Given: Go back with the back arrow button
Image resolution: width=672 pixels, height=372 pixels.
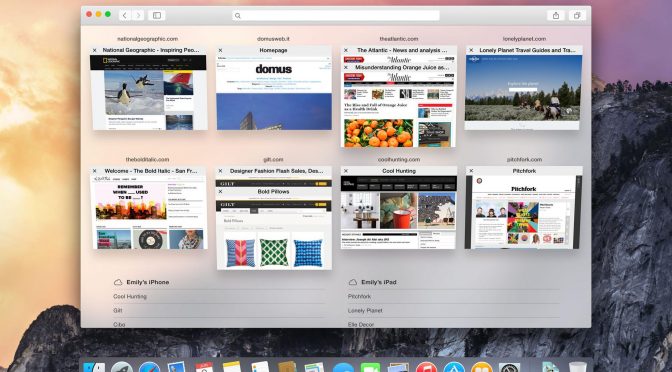Looking at the screenshot, I should pyautogui.click(x=125, y=15).
